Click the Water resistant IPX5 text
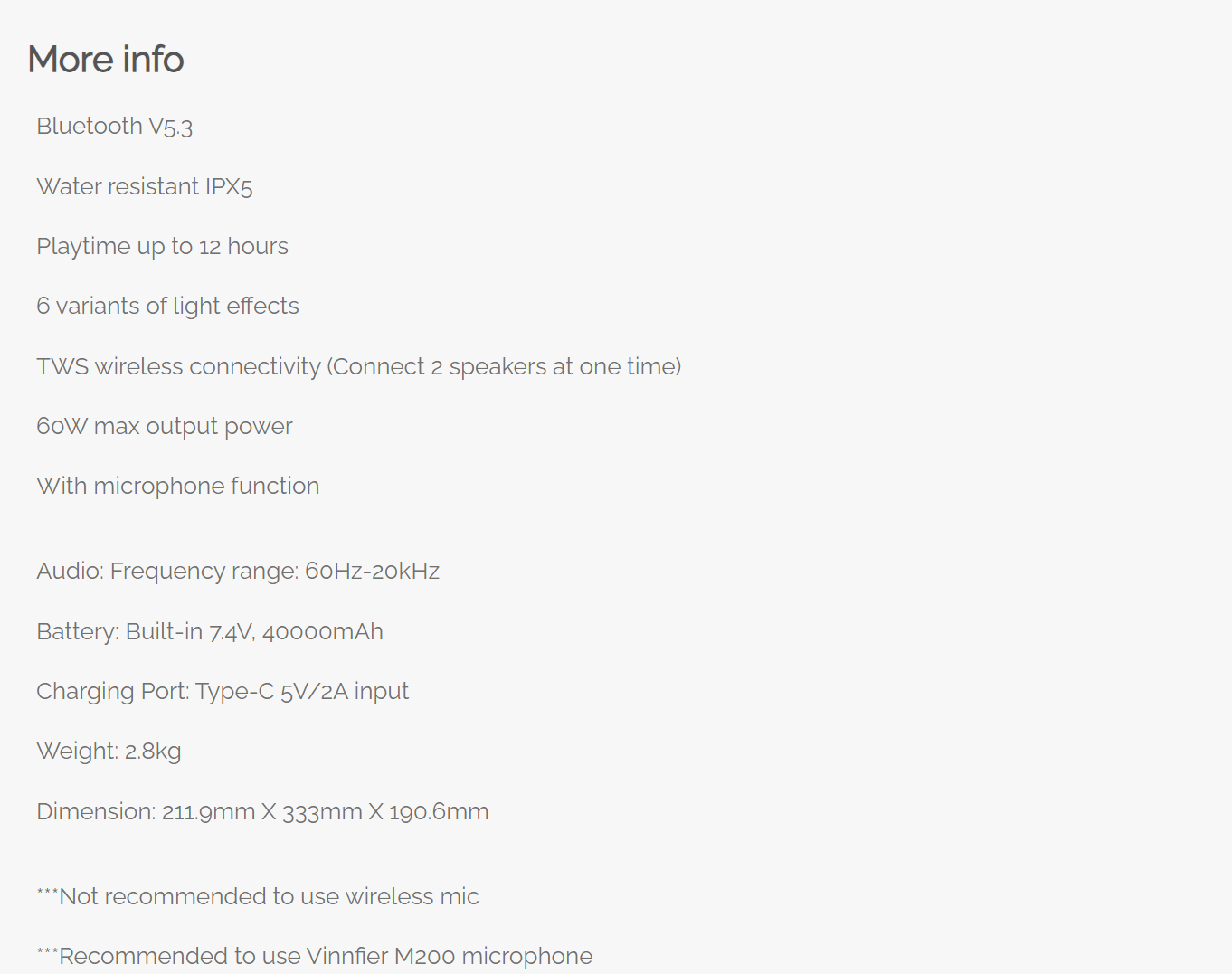The height and width of the screenshot is (974, 1232). (x=145, y=186)
